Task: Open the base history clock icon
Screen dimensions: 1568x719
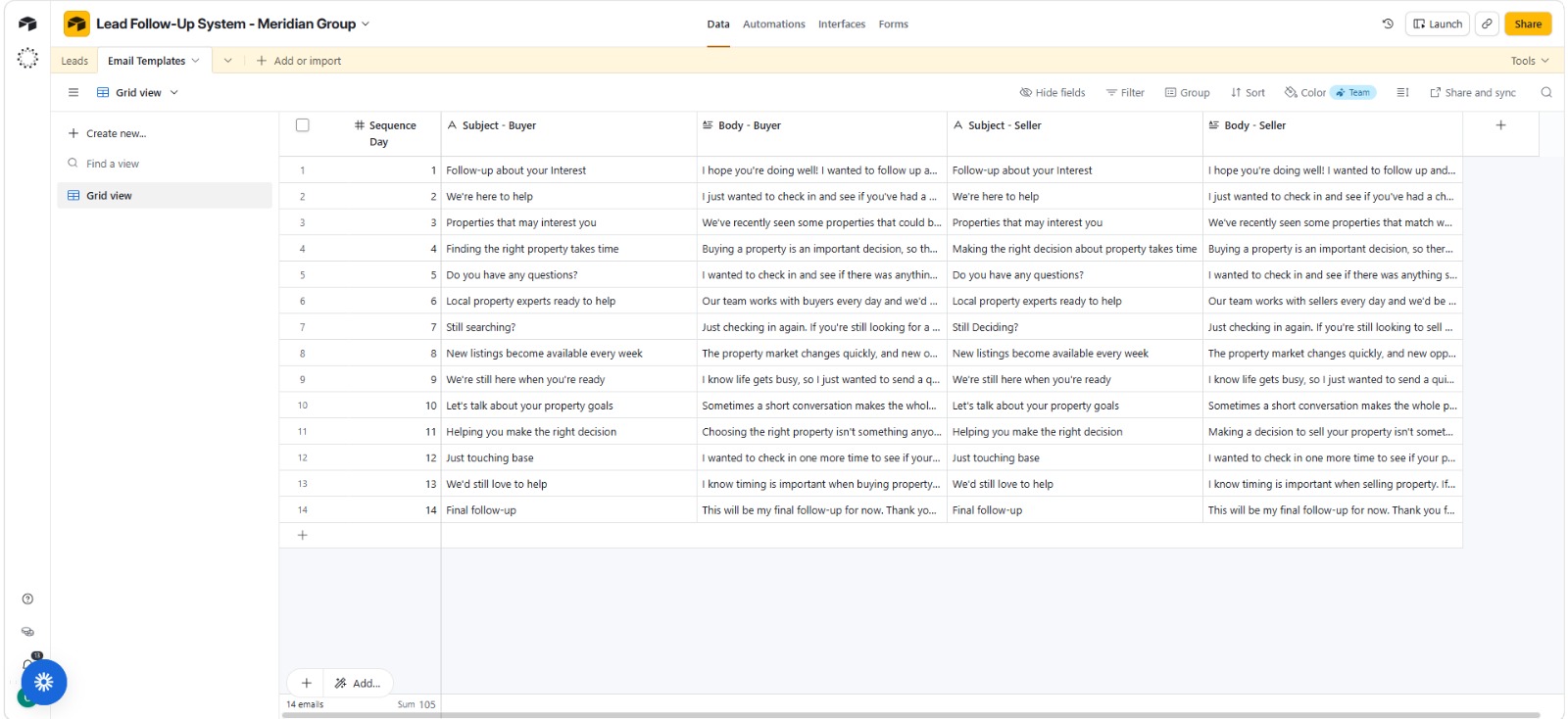Action: tap(1388, 24)
